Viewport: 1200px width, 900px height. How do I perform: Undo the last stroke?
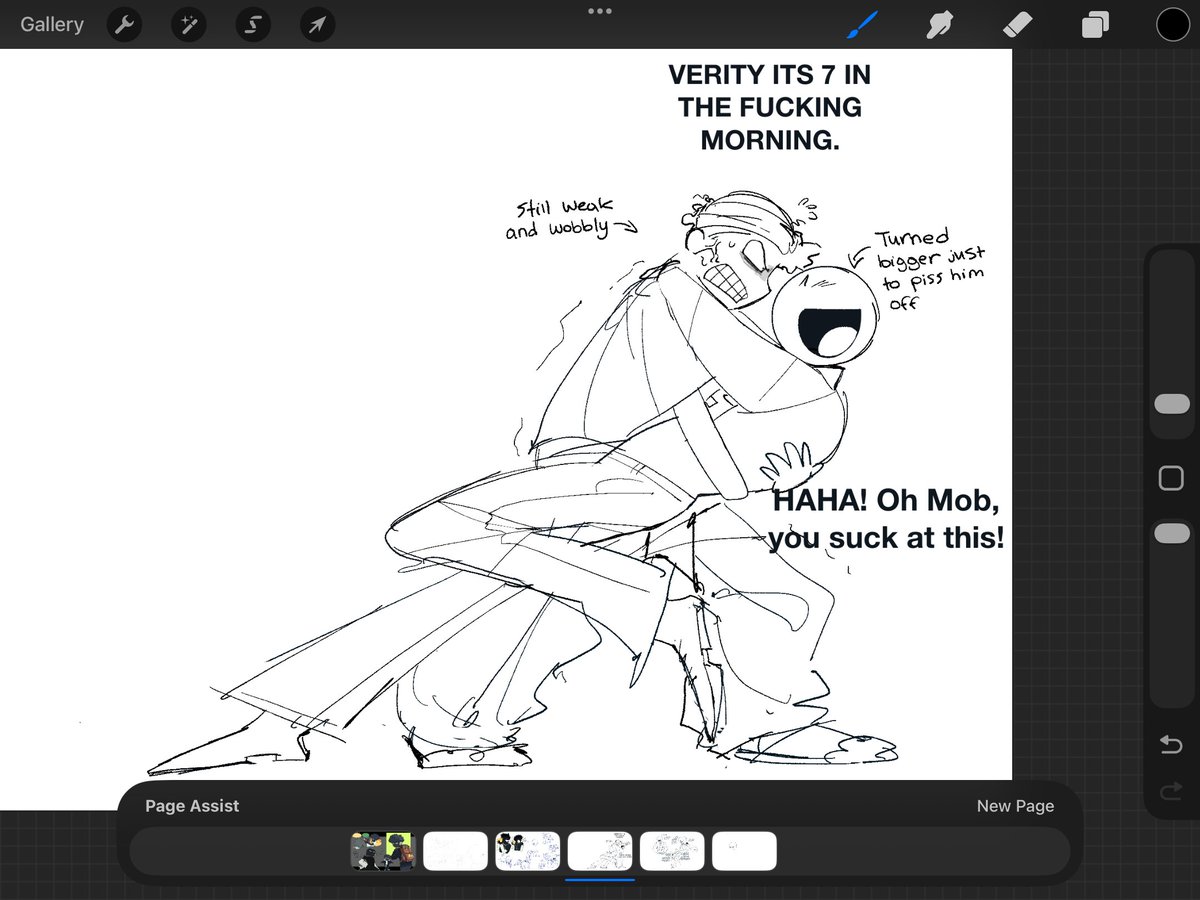[x=1171, y=745]
